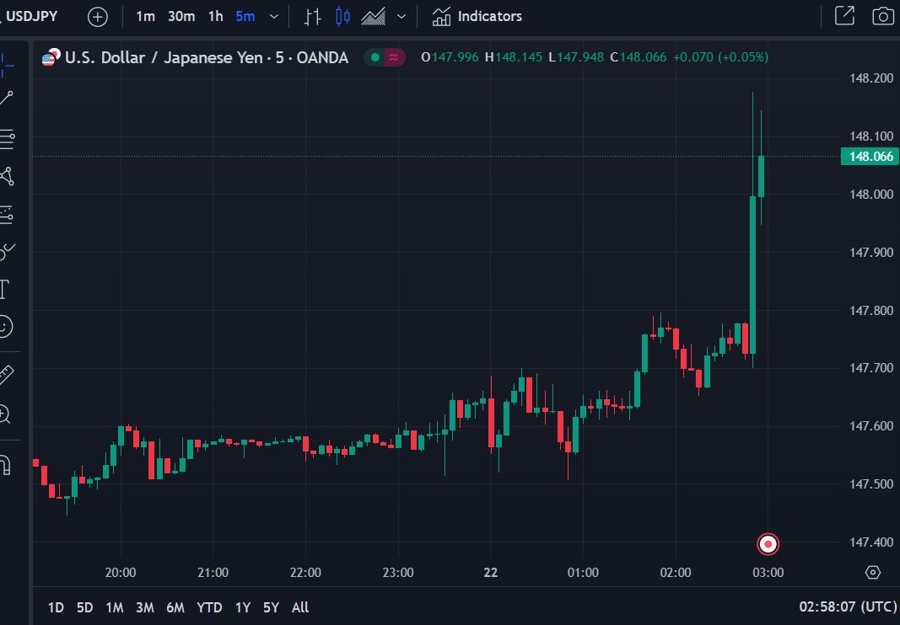The height and width of the screenshot is (625, 900).
Task: Toggle the magnet mode icon
Action: click(5, 465)
